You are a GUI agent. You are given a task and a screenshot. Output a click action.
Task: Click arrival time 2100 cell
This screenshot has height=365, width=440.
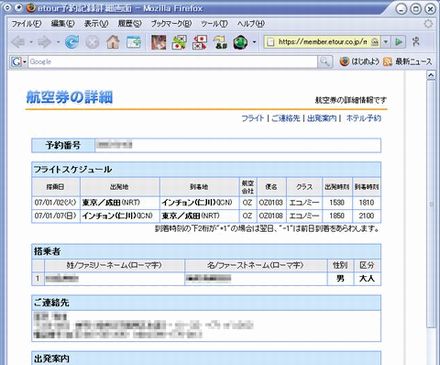[366, 216]
